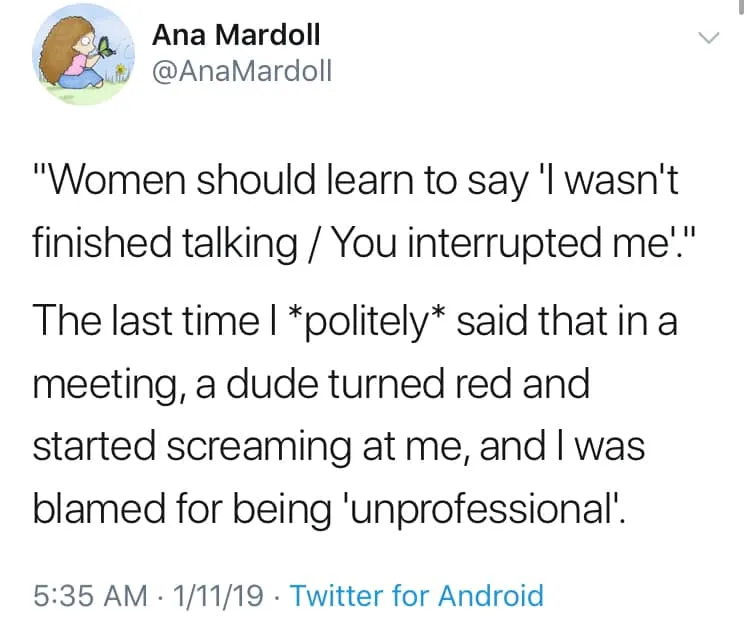750x633 pixels.
Task: Click the "meeting, a dude turned red" line
Action: [x=311, y=385]
